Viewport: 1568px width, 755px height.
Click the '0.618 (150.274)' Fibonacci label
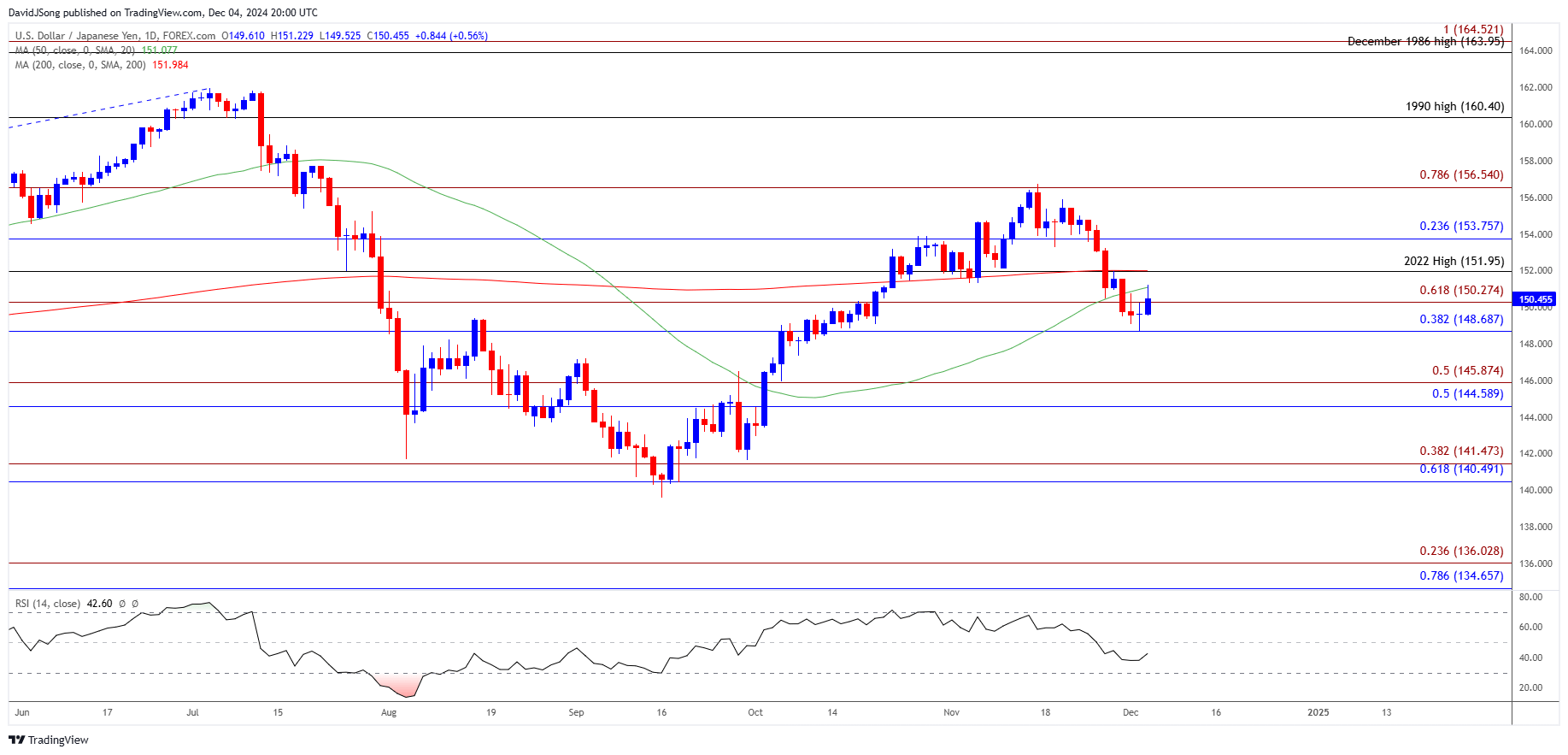tap(1461, 291)
